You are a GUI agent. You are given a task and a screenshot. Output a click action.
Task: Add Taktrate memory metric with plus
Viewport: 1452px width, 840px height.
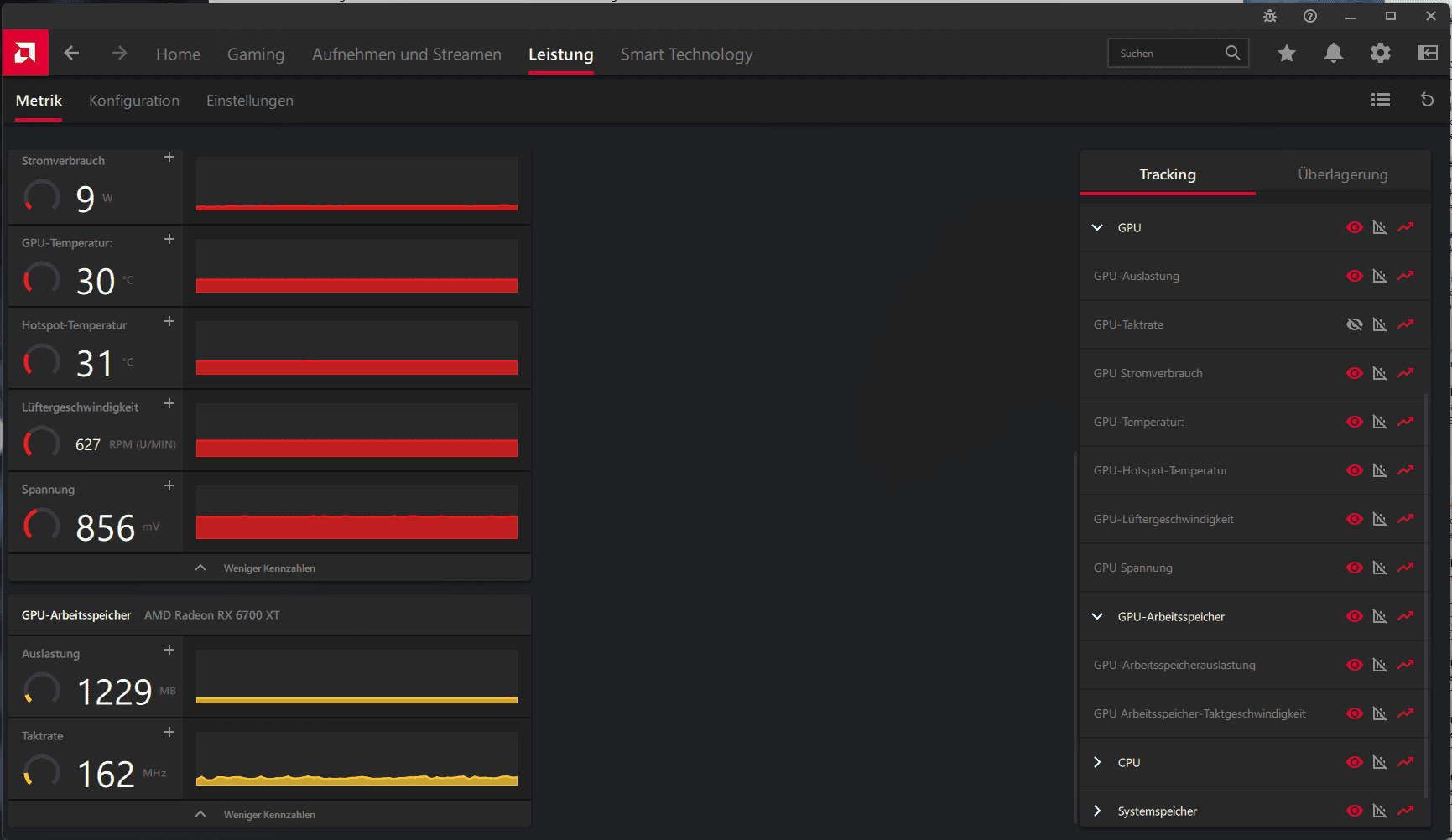(169, 732)
